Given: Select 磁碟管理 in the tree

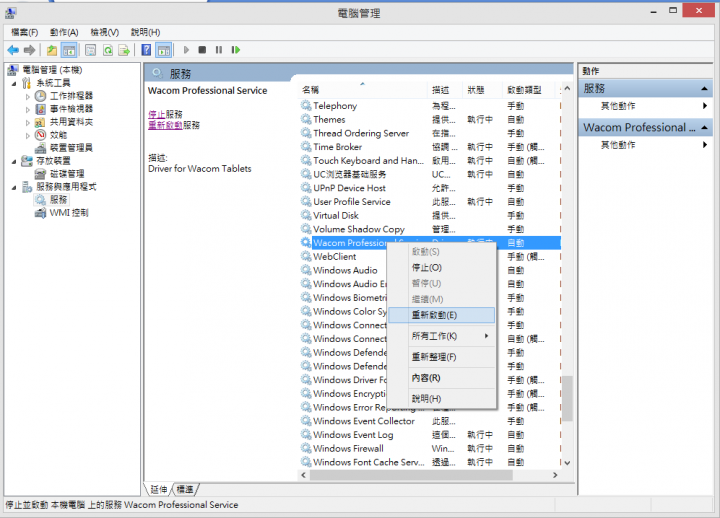Looking at the screenshot, I should [67, 174].
